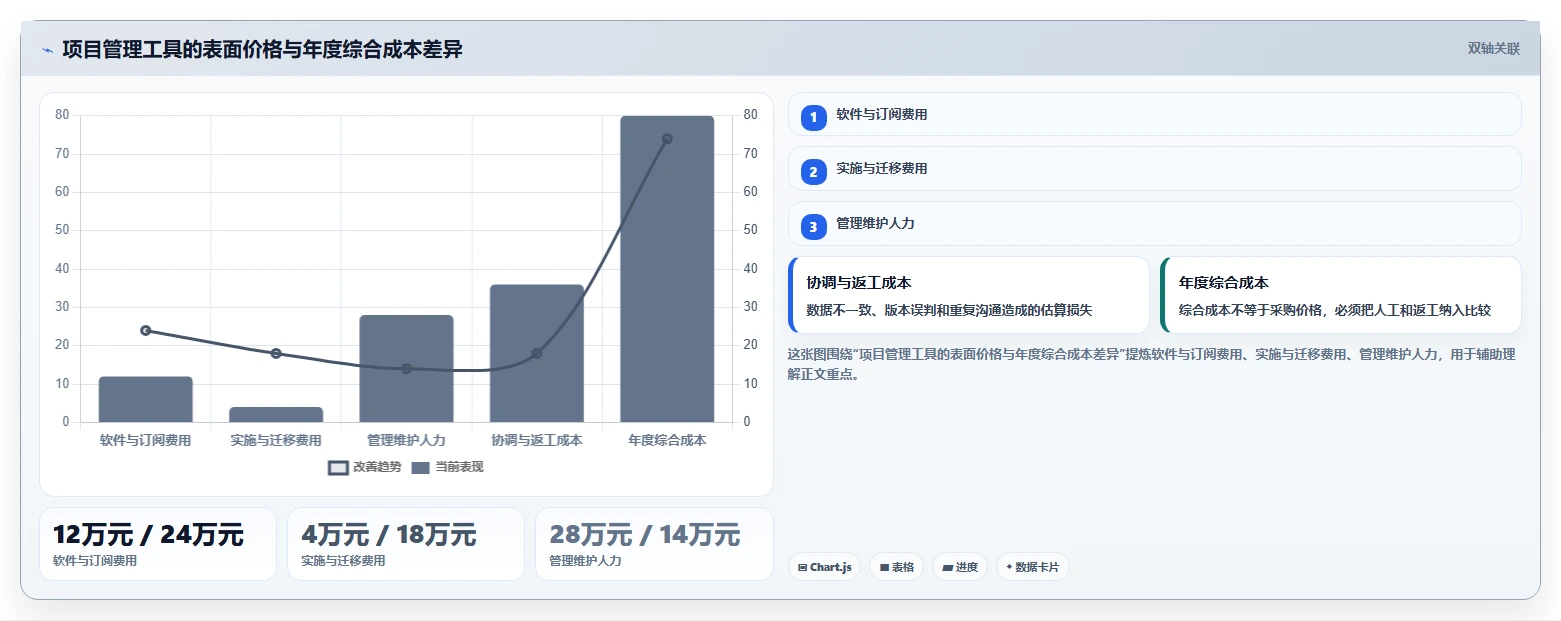This screenshot has height=621, width=1561.
Task: Click the 双轴关联 label in header
Action: point(1493,49)
